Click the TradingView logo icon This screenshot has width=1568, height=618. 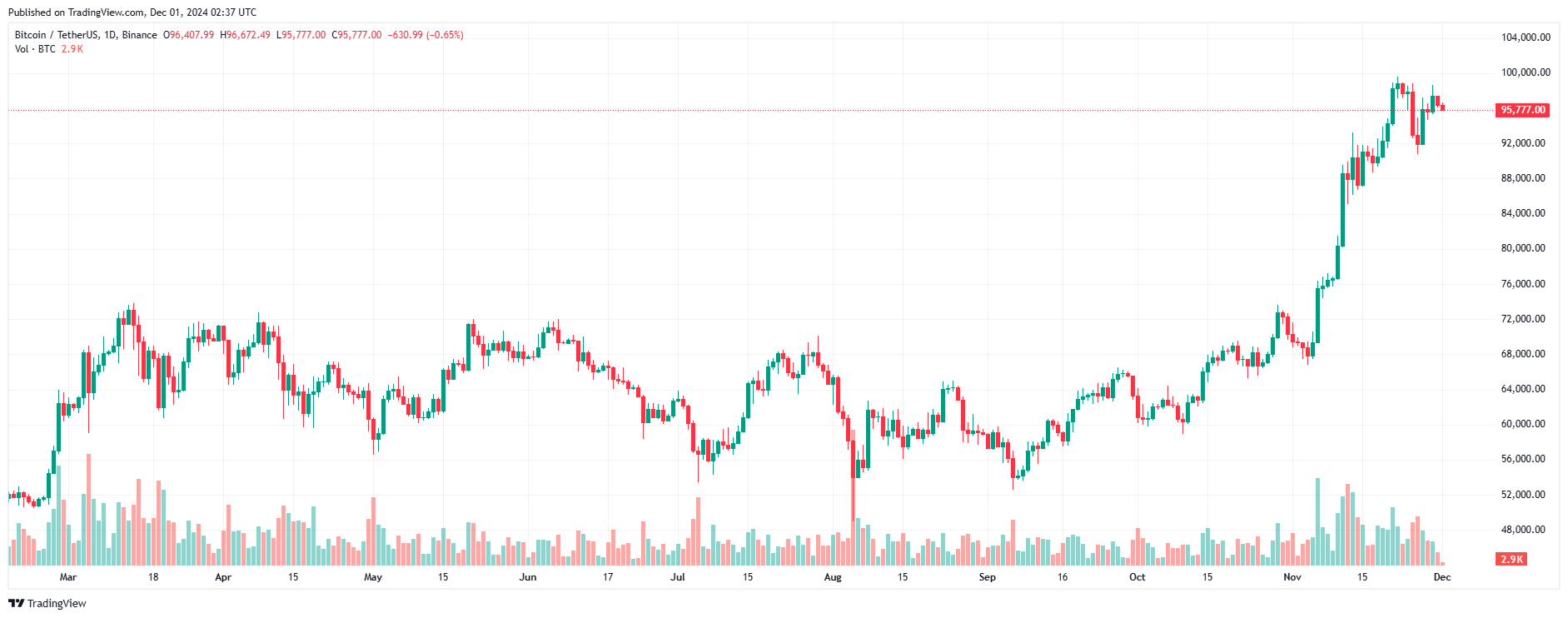pyautogui.click(x=16, y=603)
